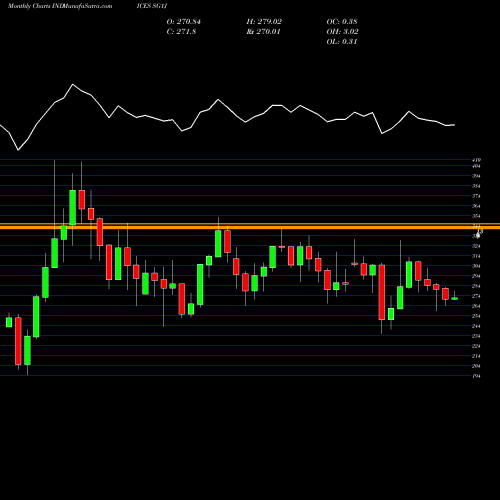
Task: Click the '264' price axis label
Action: pos(476,306)
